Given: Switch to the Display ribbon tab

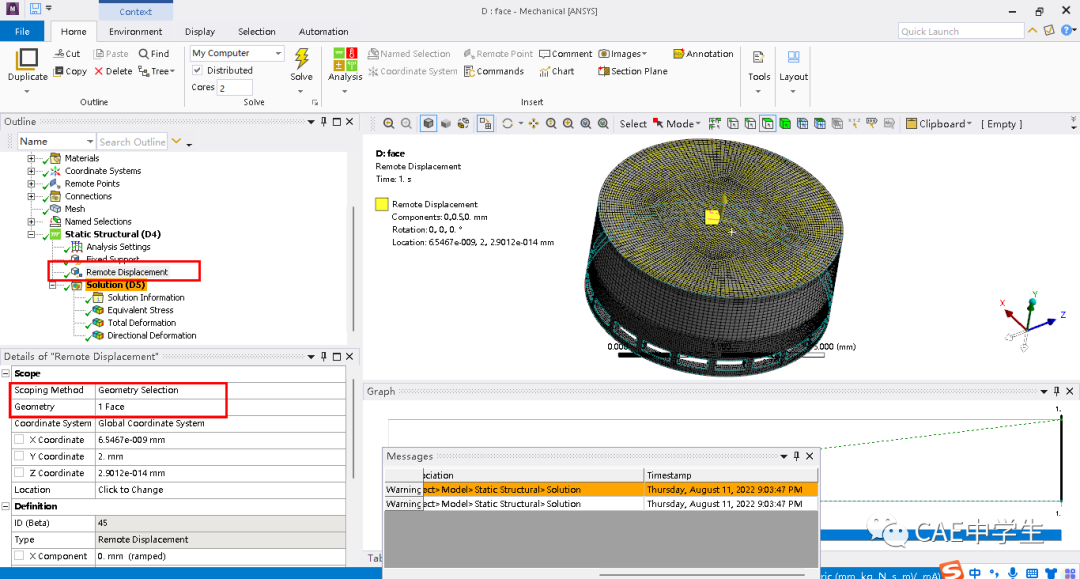Looking at the screenshot, I should click(x=200, y=31).
